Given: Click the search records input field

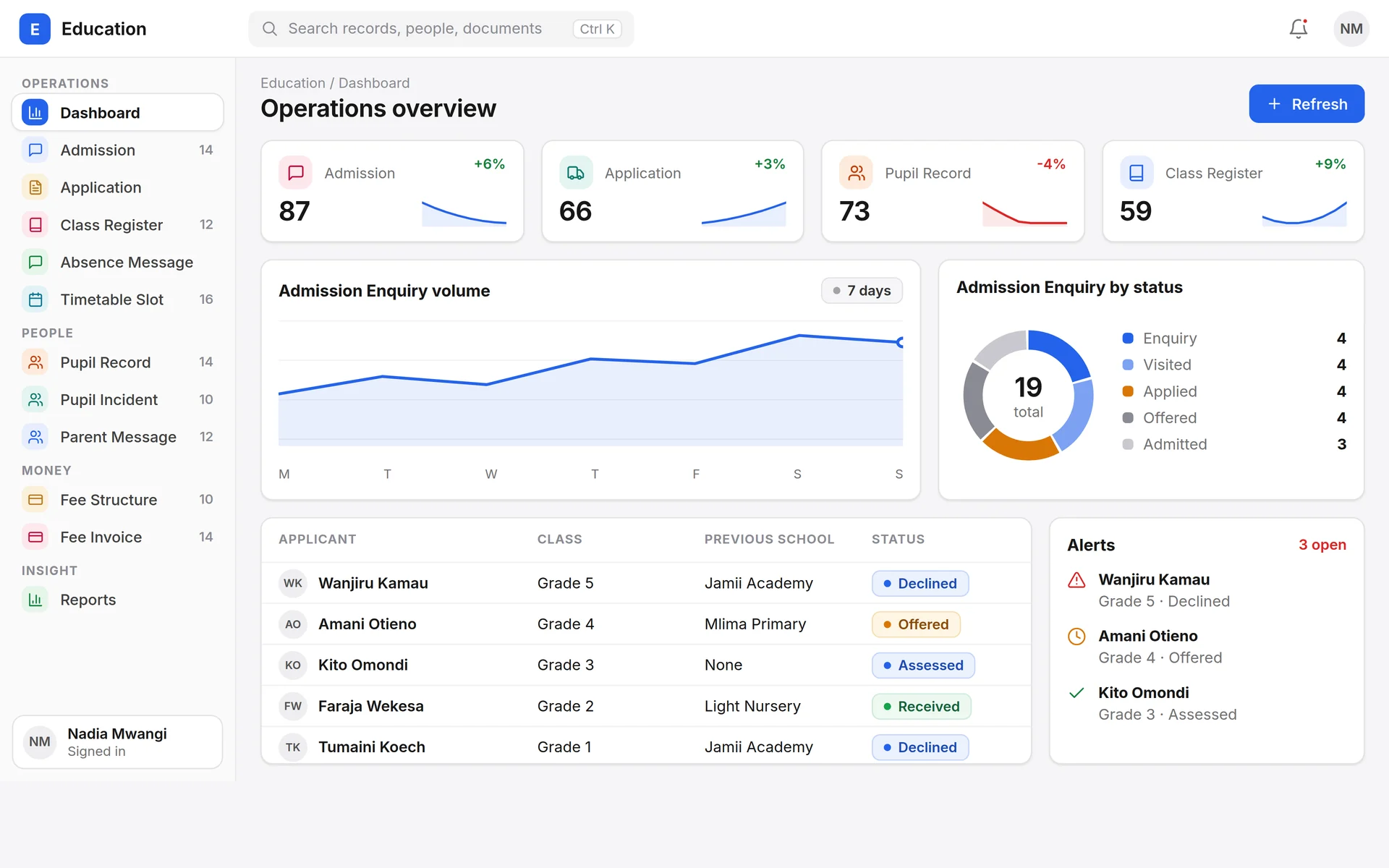Looking at the screenshot, I should tap(441, 29).
